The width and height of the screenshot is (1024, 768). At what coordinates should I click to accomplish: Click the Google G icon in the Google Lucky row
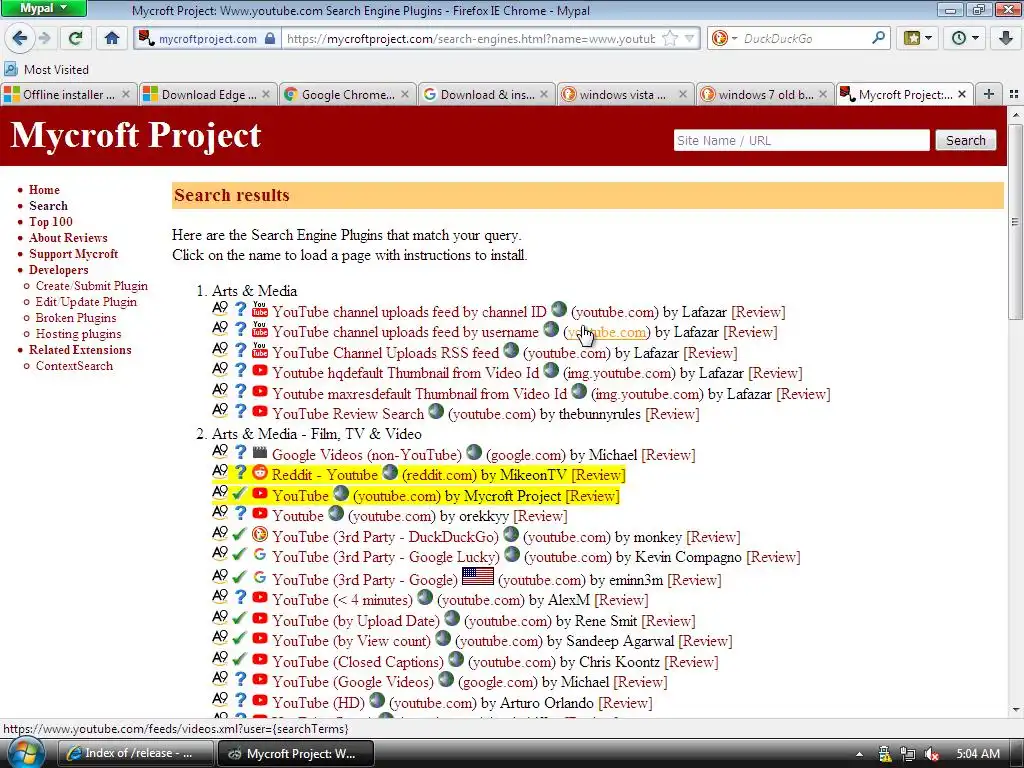pyautogui.click(x=260, y=554)
